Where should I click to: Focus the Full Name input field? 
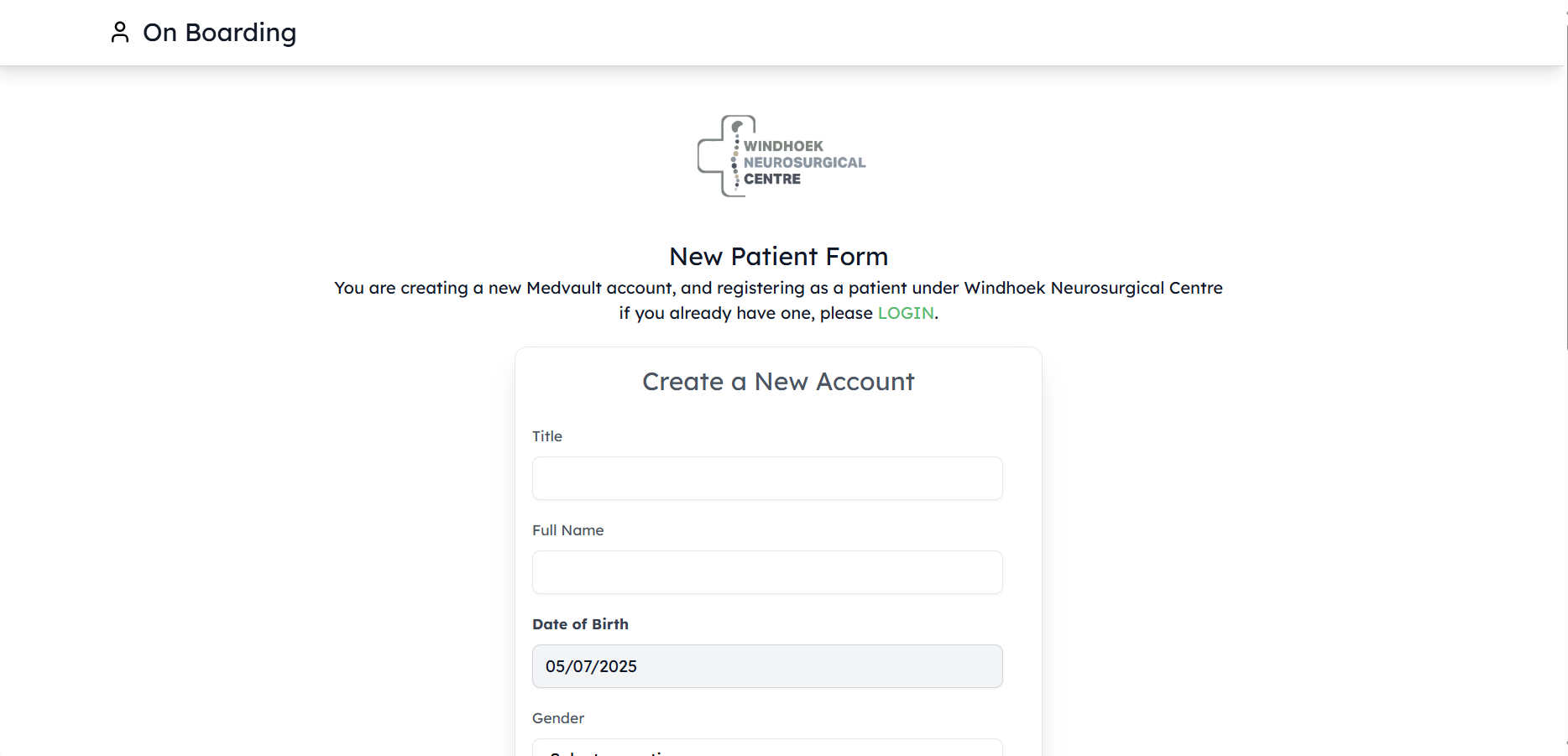click(x=766, y=572)
